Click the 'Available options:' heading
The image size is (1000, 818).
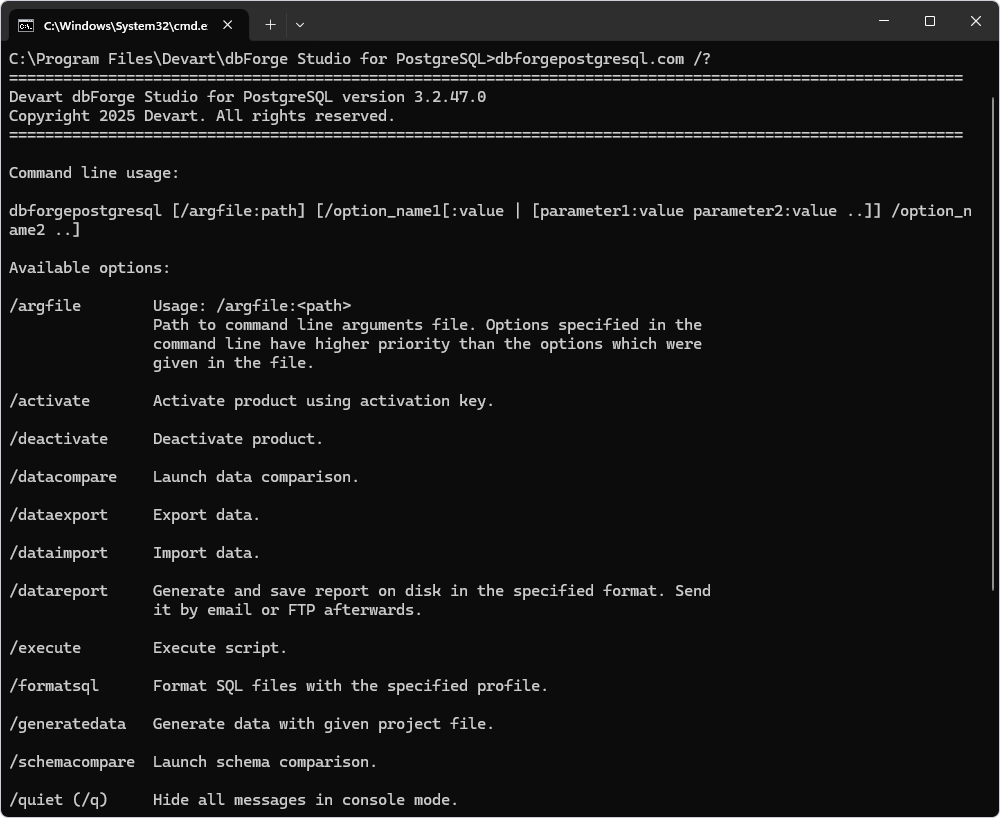(89, 268)
